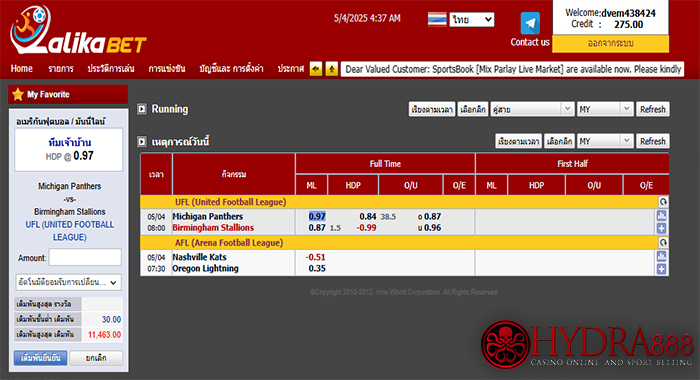
Task: Go to the Home menu
Action: pyautogui.click(x=21, y=69)
